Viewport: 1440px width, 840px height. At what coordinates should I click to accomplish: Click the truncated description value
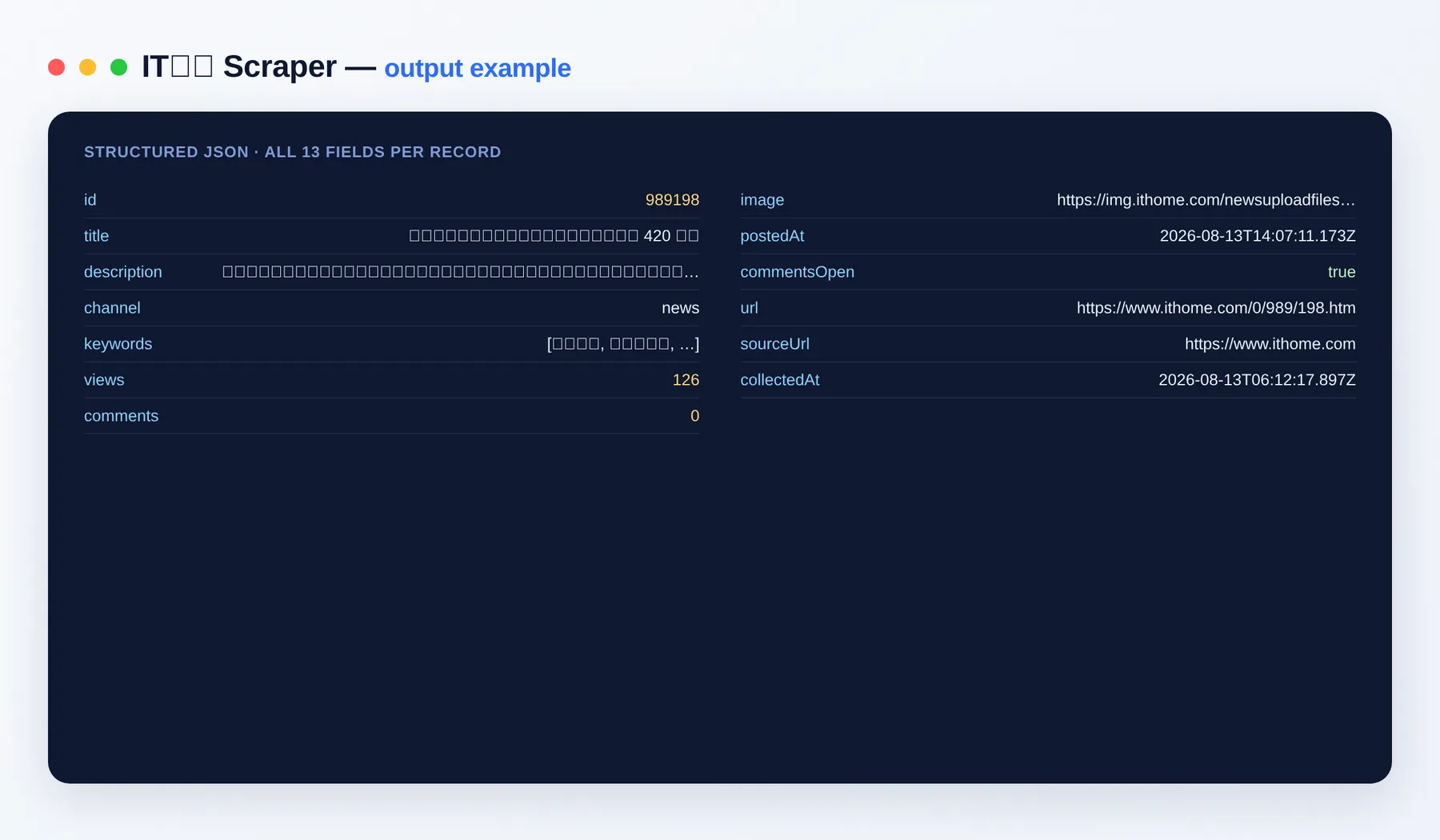click(461, 272)
